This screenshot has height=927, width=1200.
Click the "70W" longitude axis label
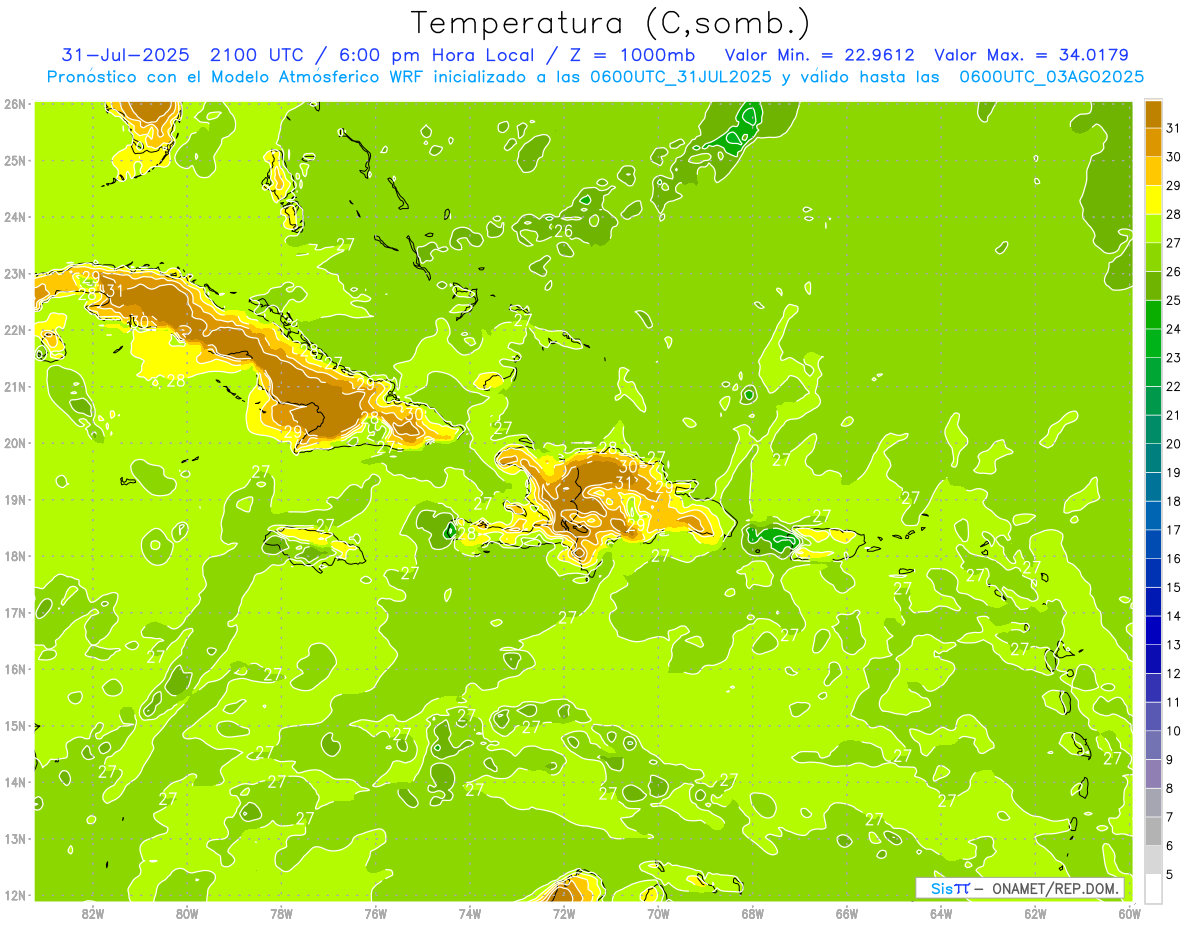coord(658,912)
